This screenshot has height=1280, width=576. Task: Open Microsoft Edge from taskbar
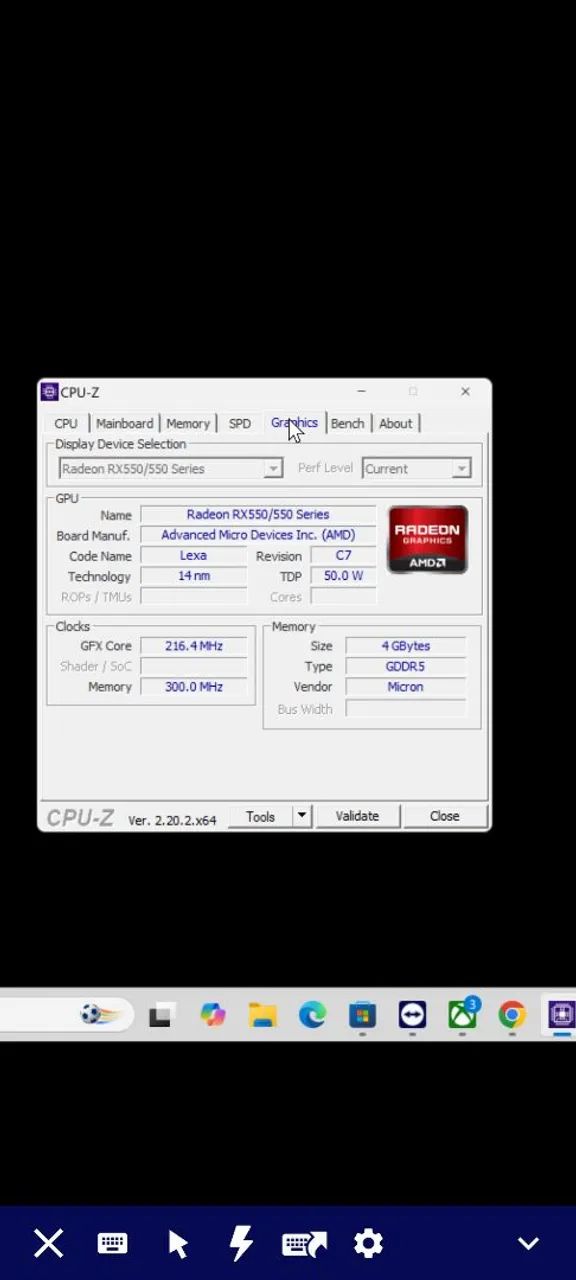[312, 1015]
